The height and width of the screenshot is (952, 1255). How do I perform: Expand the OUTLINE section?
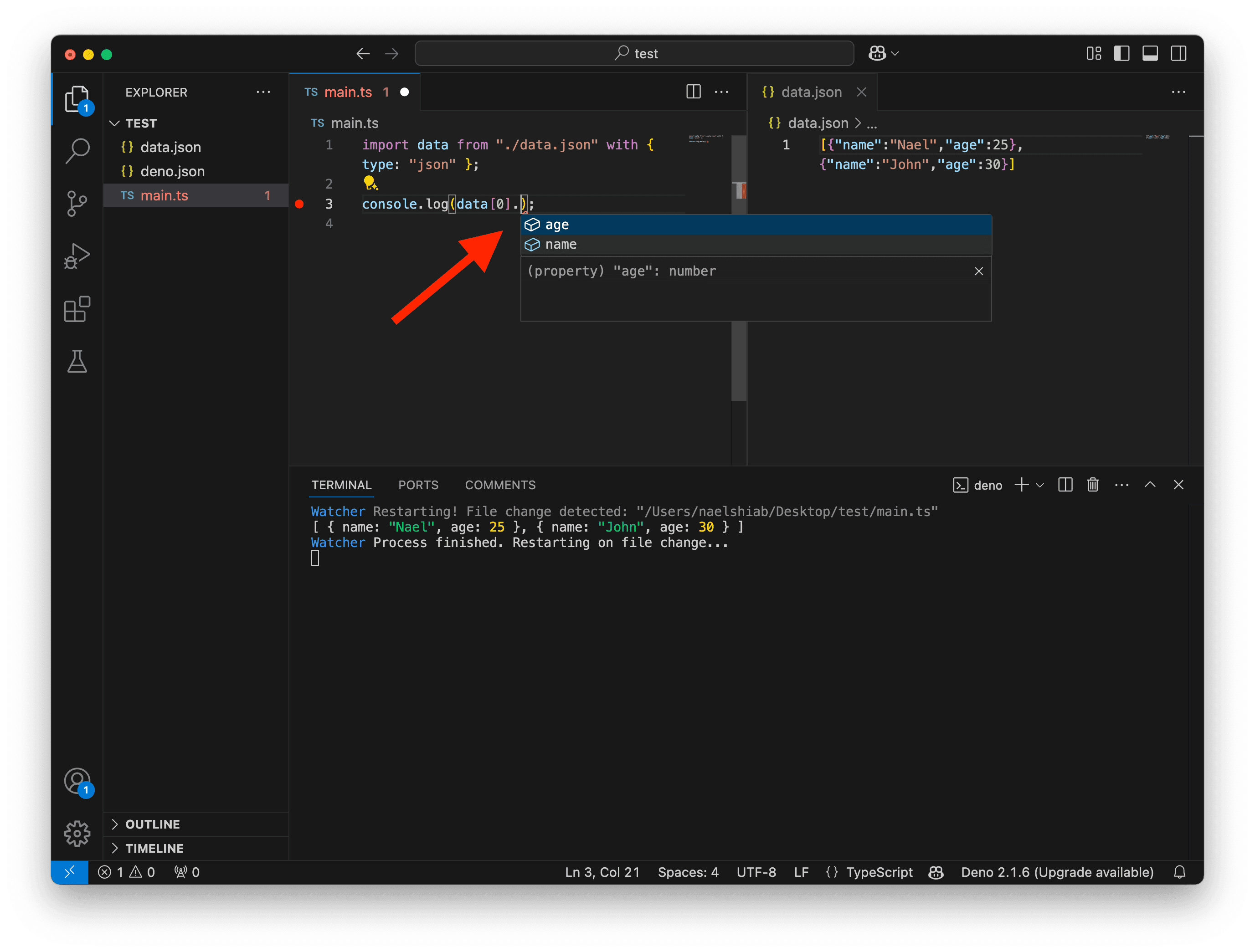click(196, 824)
